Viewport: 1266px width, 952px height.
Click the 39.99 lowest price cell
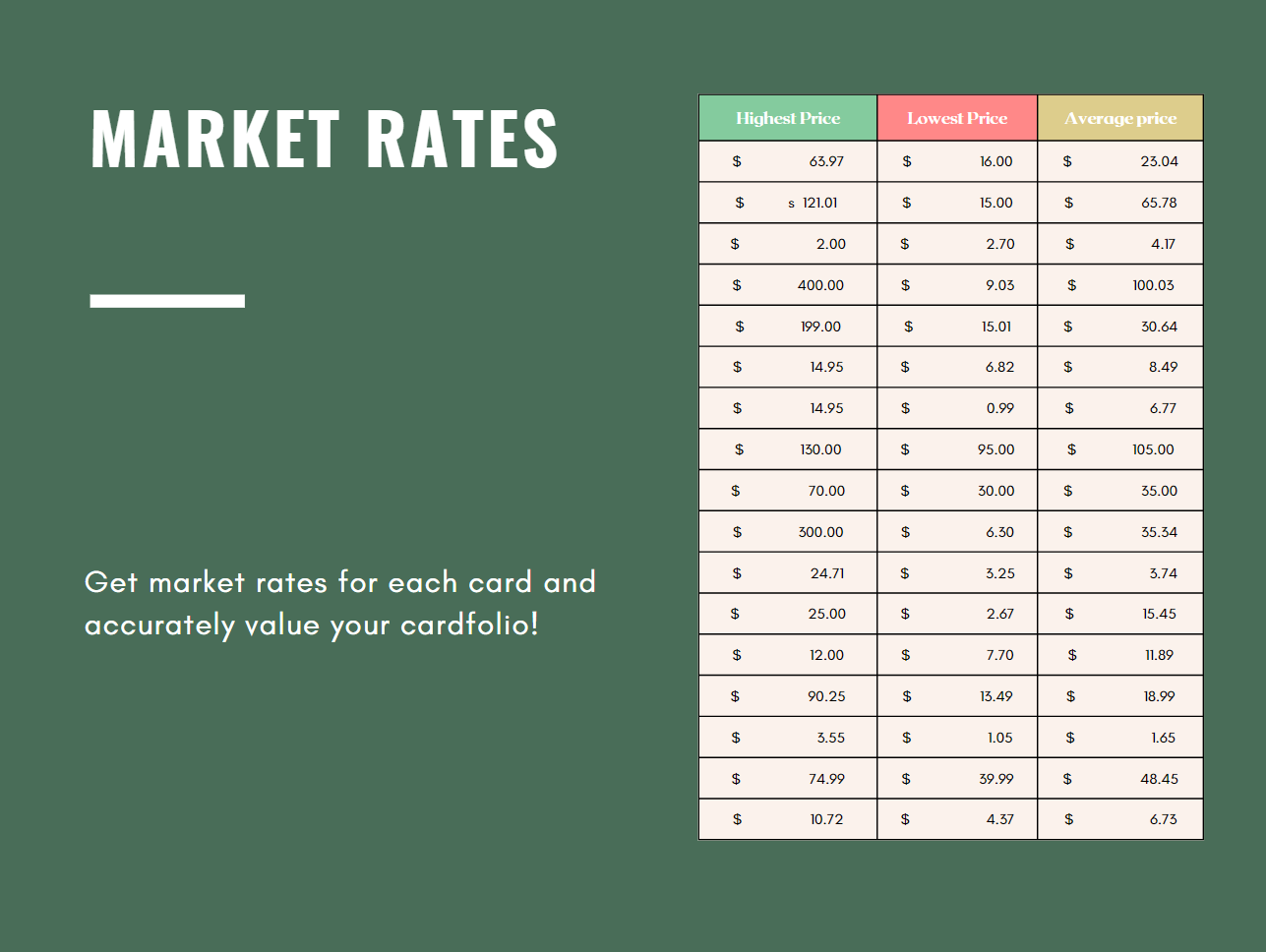[x=957, y=779]
